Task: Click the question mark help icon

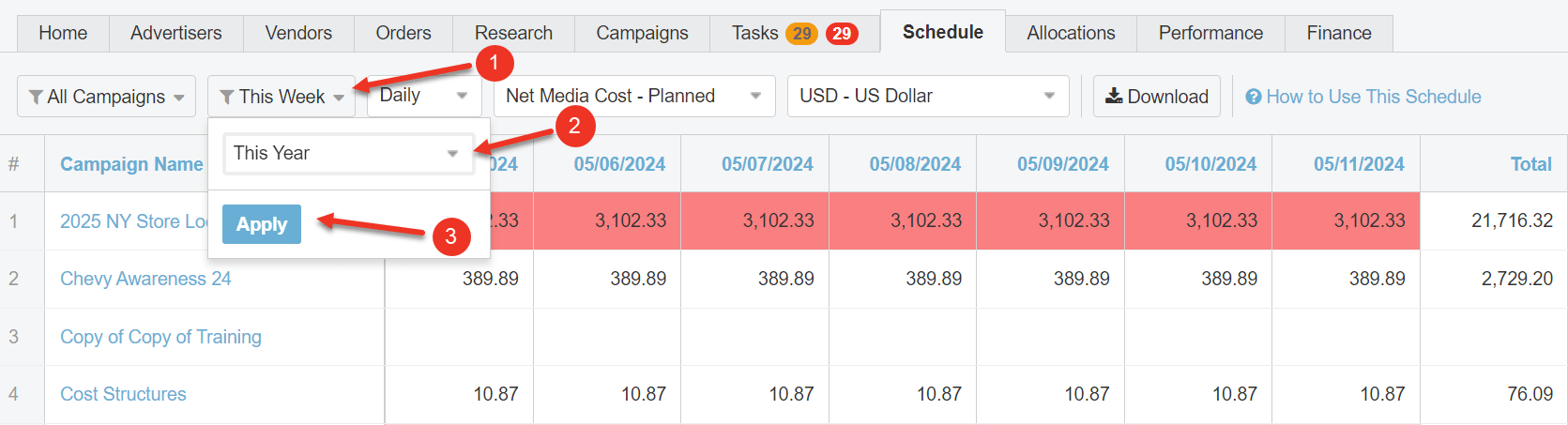Action: pyautogui.click(x=1253, y=97)
